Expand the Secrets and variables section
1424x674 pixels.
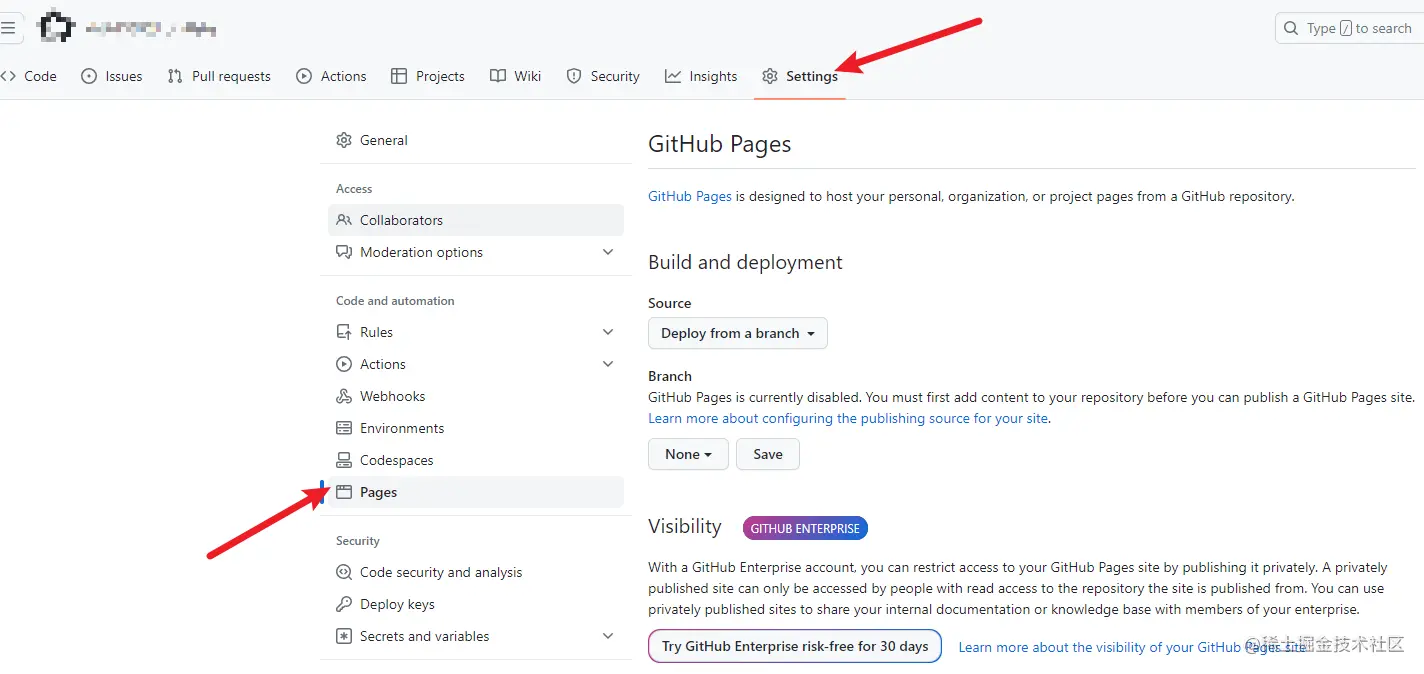tap(608, 636)
